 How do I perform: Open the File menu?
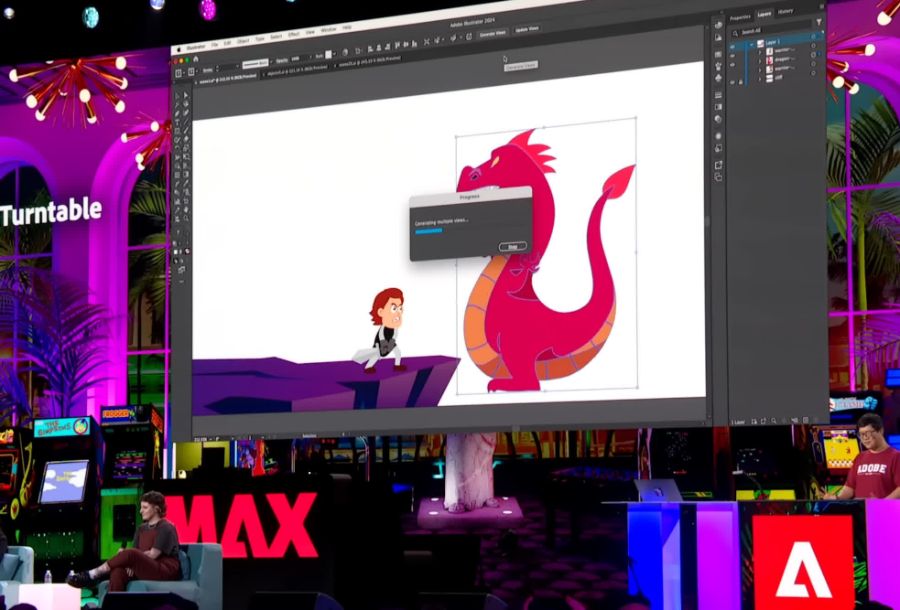pyautogui.click(x=215, y=45)
